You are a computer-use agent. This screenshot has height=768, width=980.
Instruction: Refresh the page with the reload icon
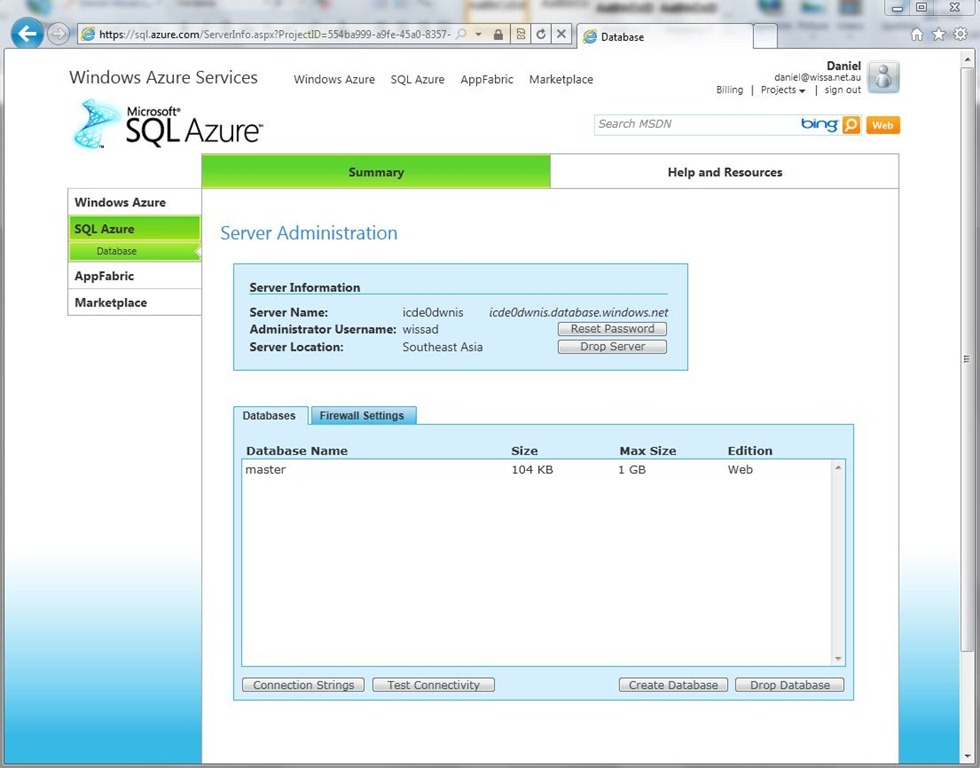(x=541, y=34)
